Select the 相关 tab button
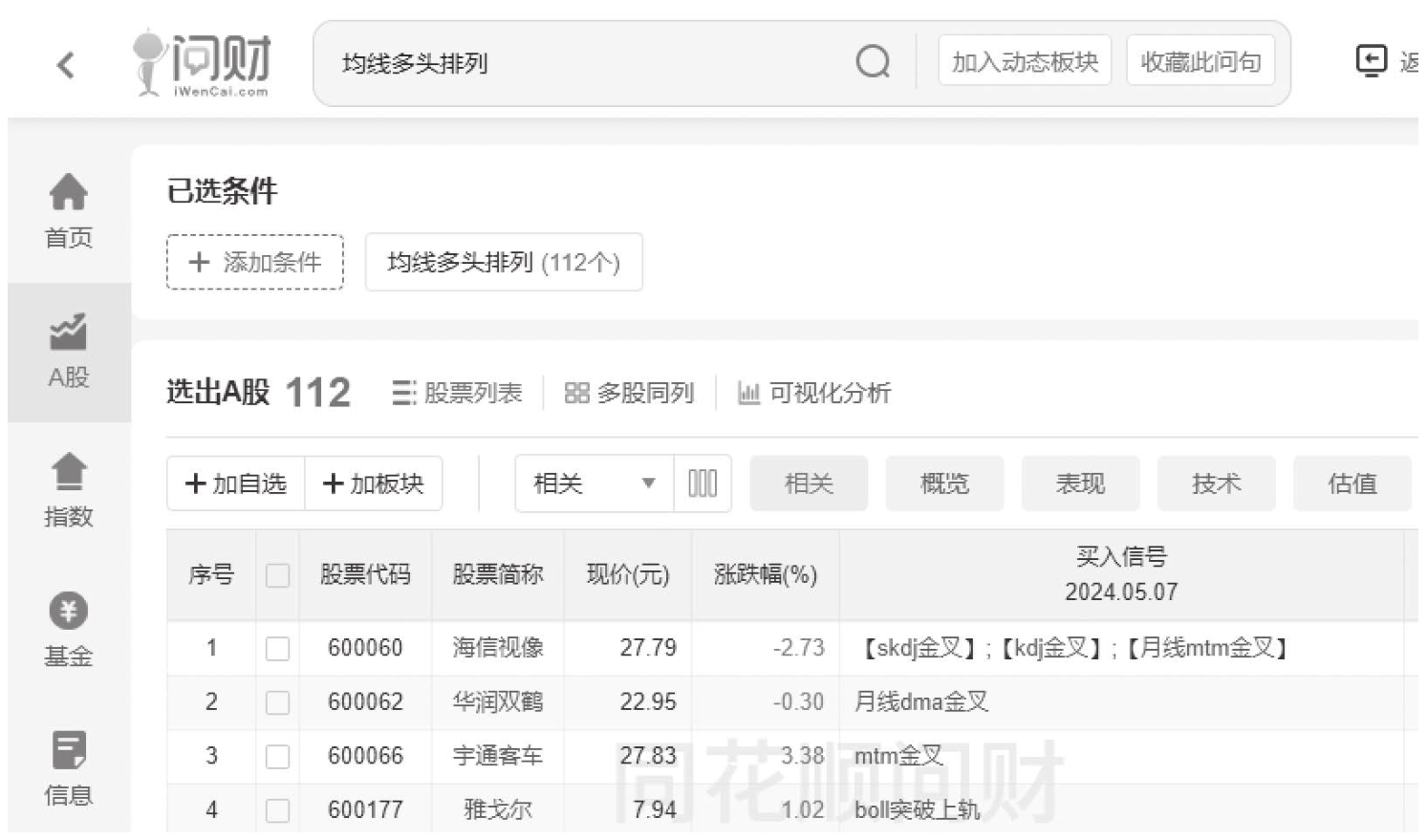Screen dimensions: 1427x840 [x=810, y=484]
